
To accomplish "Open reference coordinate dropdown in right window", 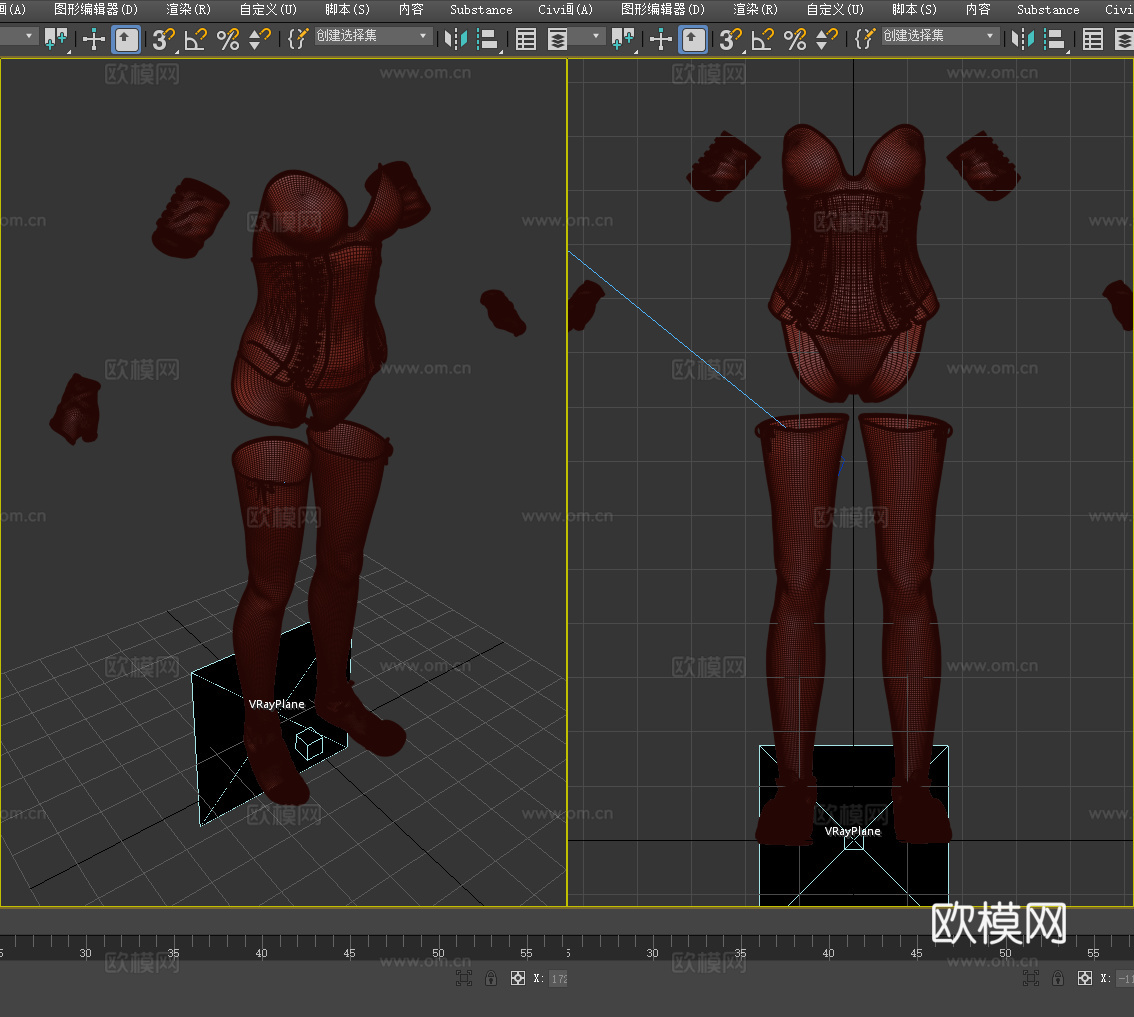I will pos(587,36).
